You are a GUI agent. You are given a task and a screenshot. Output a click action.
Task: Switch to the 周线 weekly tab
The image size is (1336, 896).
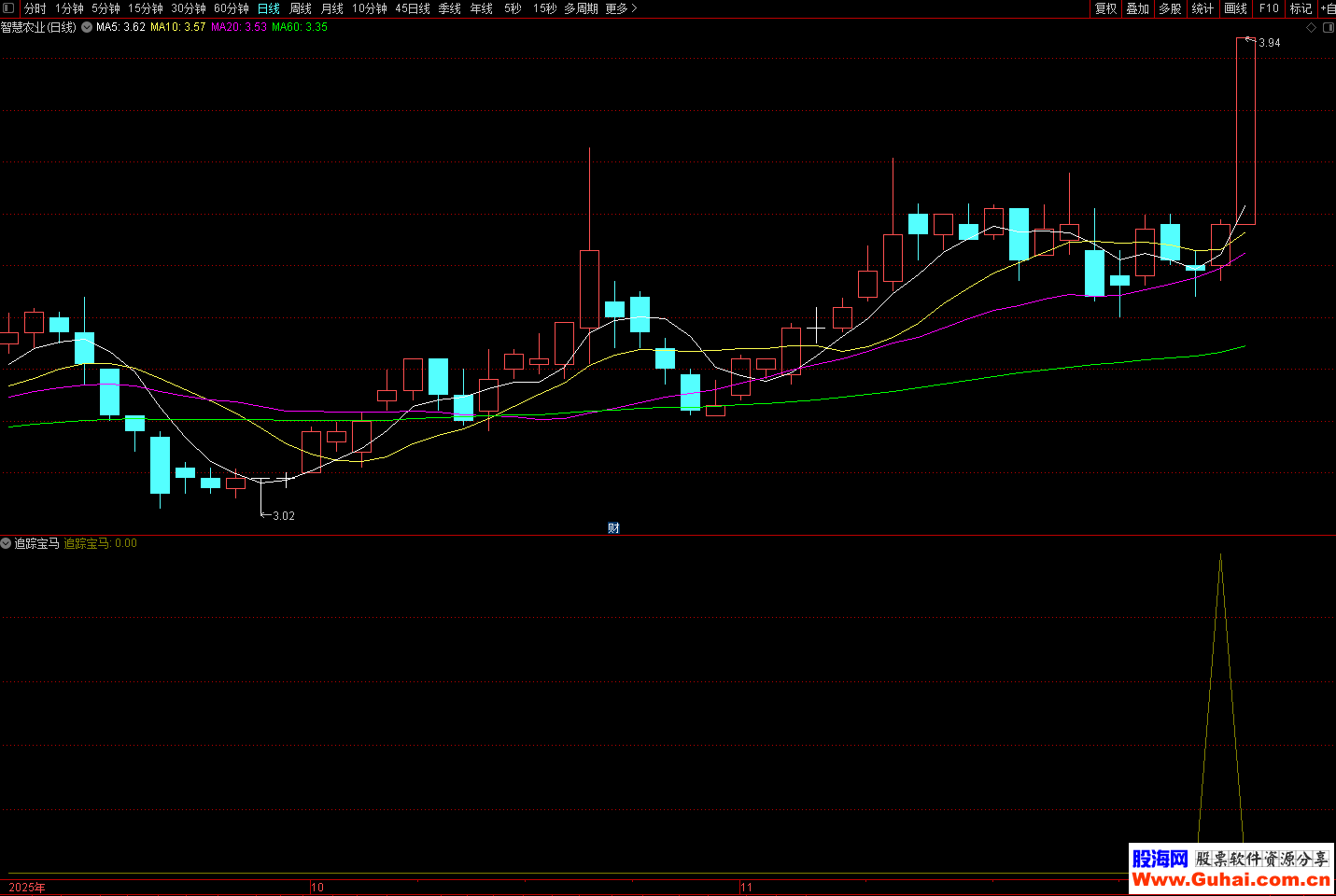point(301,8)
